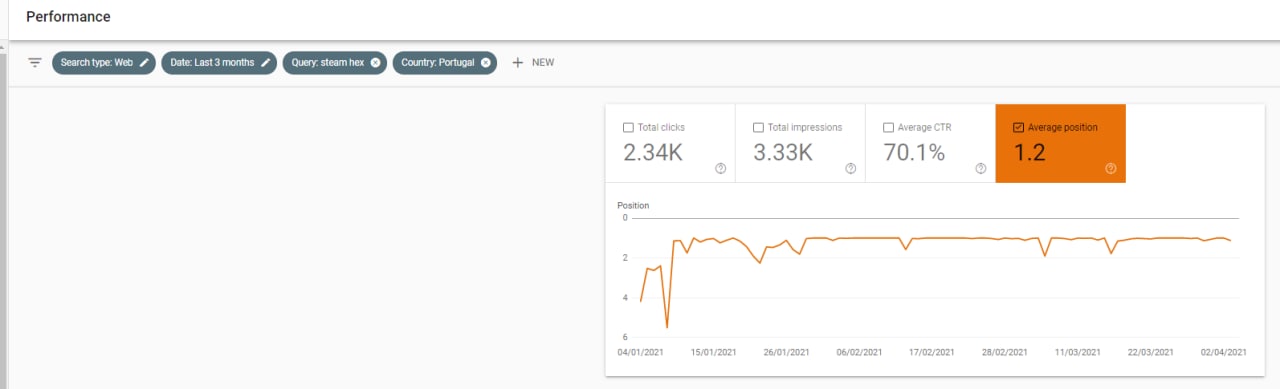Click the Query: steam hex chip
The height and width of the screenshot is (389, 1280).
(335, 62)
